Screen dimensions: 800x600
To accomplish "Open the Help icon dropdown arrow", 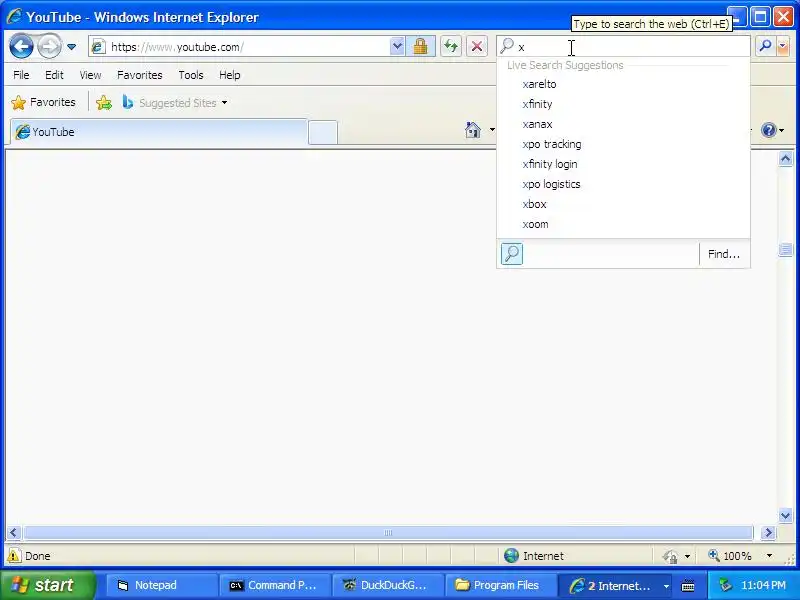I will [x=782, y=131].
